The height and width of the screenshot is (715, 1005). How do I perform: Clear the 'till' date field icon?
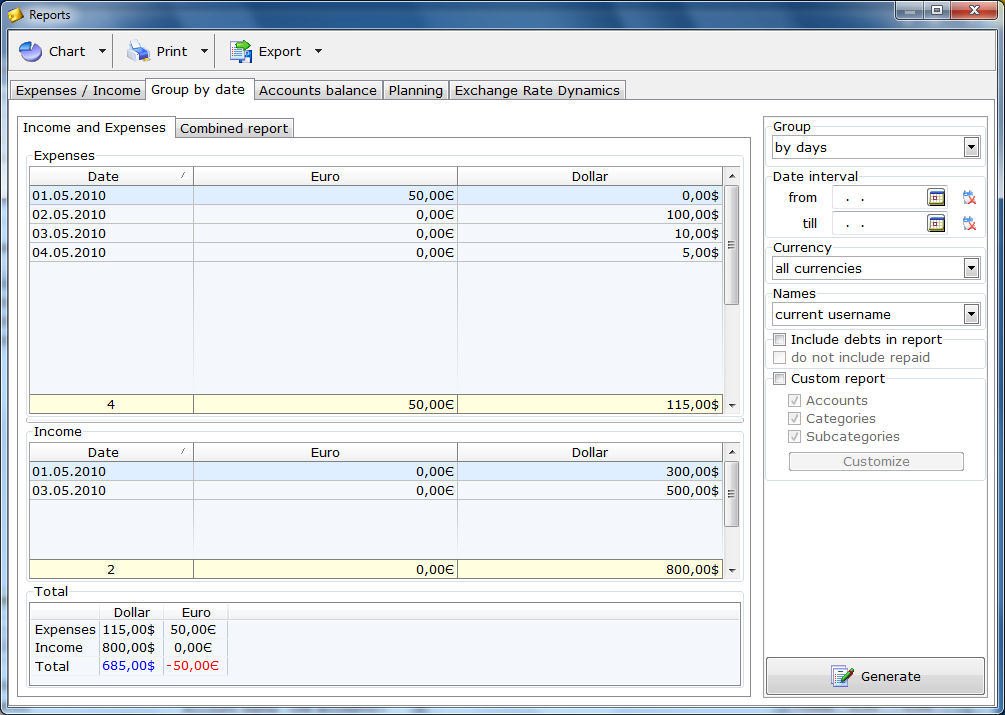pos(968,223)
